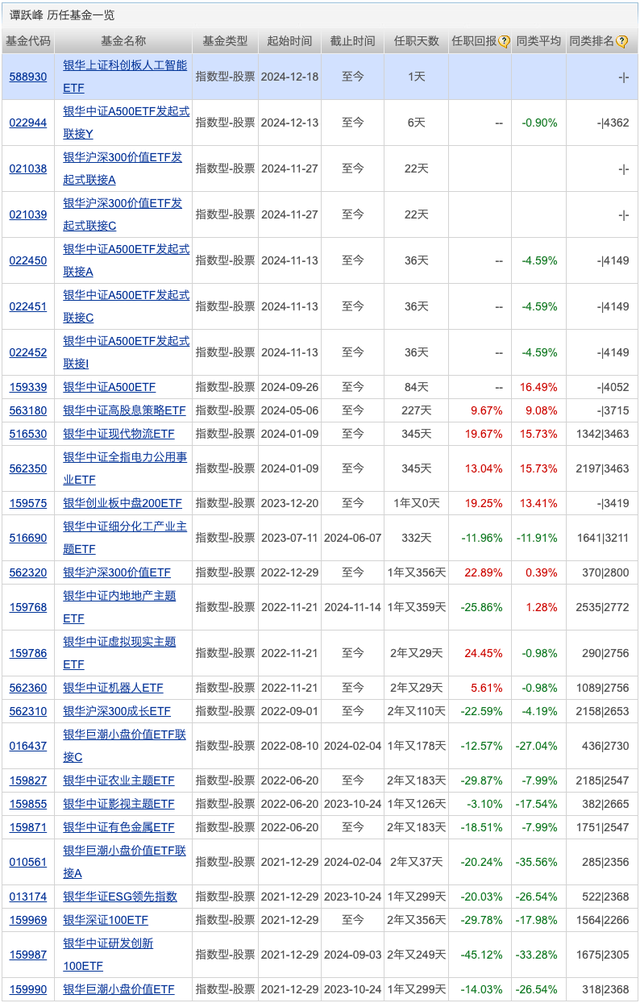Open the 银华中证机器人ETF link
This screenshot has height=1003, width=640.
(x=113, y=688)
